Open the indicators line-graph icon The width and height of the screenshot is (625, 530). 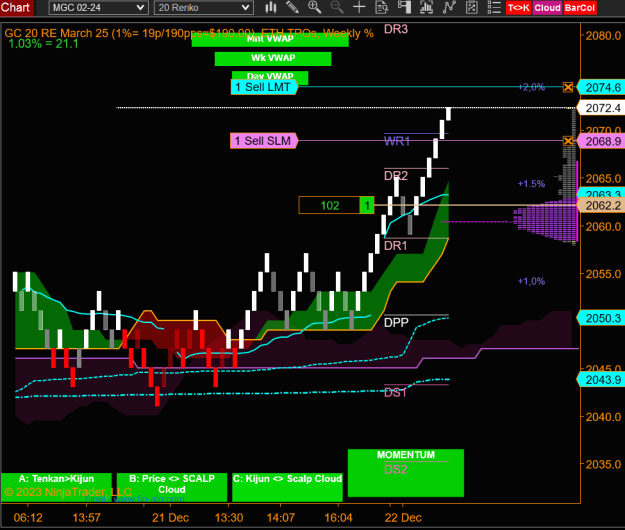[449, 7]
